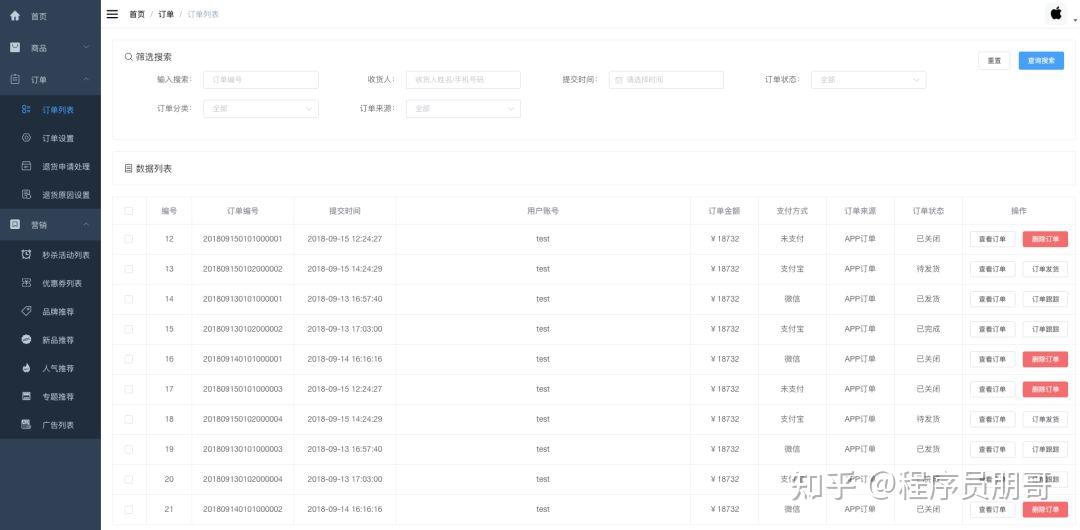Toggle the hamburger sidebar collapse icon
Screen dimensions: 1080x530
pyautogui.click(x=112, y=14)
